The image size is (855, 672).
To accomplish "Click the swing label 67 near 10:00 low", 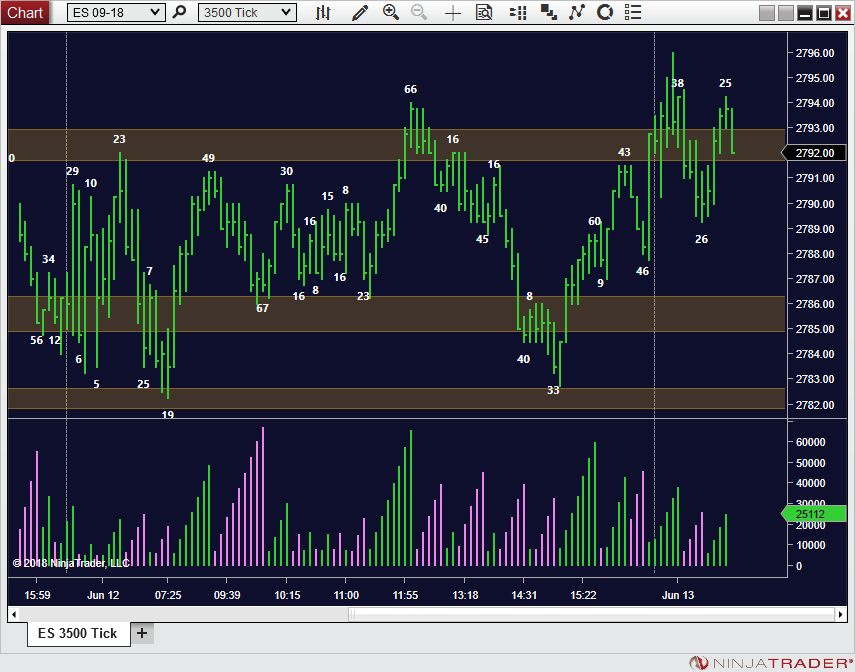I will 262,308.
